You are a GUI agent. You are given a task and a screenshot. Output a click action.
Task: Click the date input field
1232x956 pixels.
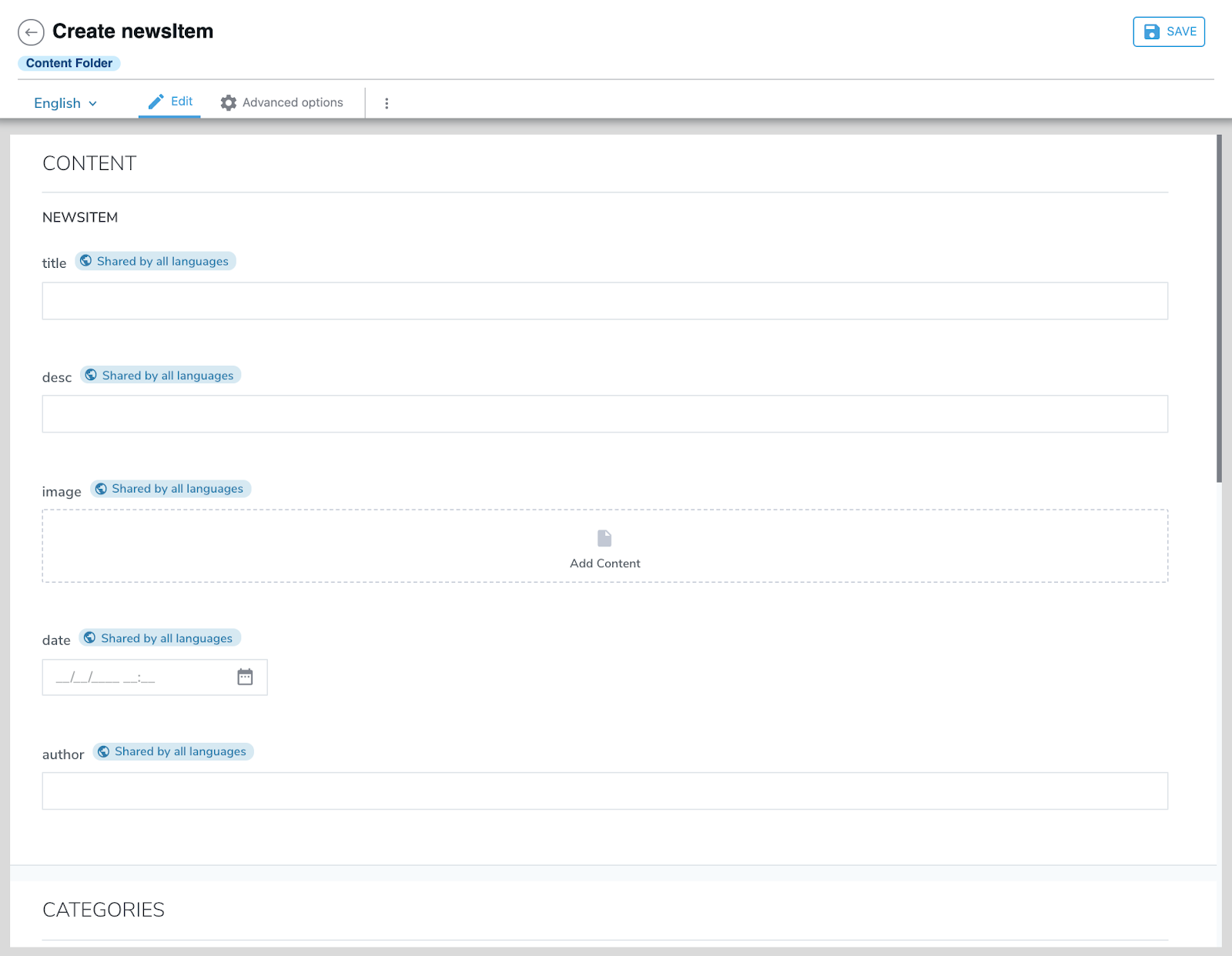154,677
